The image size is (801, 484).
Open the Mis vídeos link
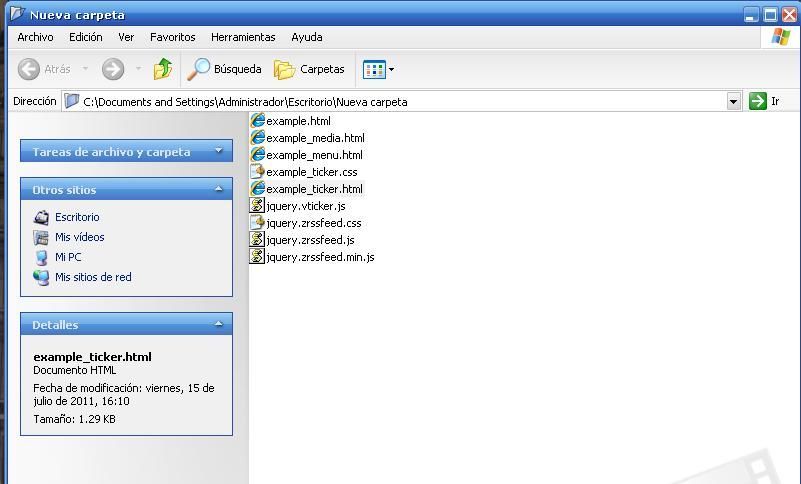coord(80,237)
